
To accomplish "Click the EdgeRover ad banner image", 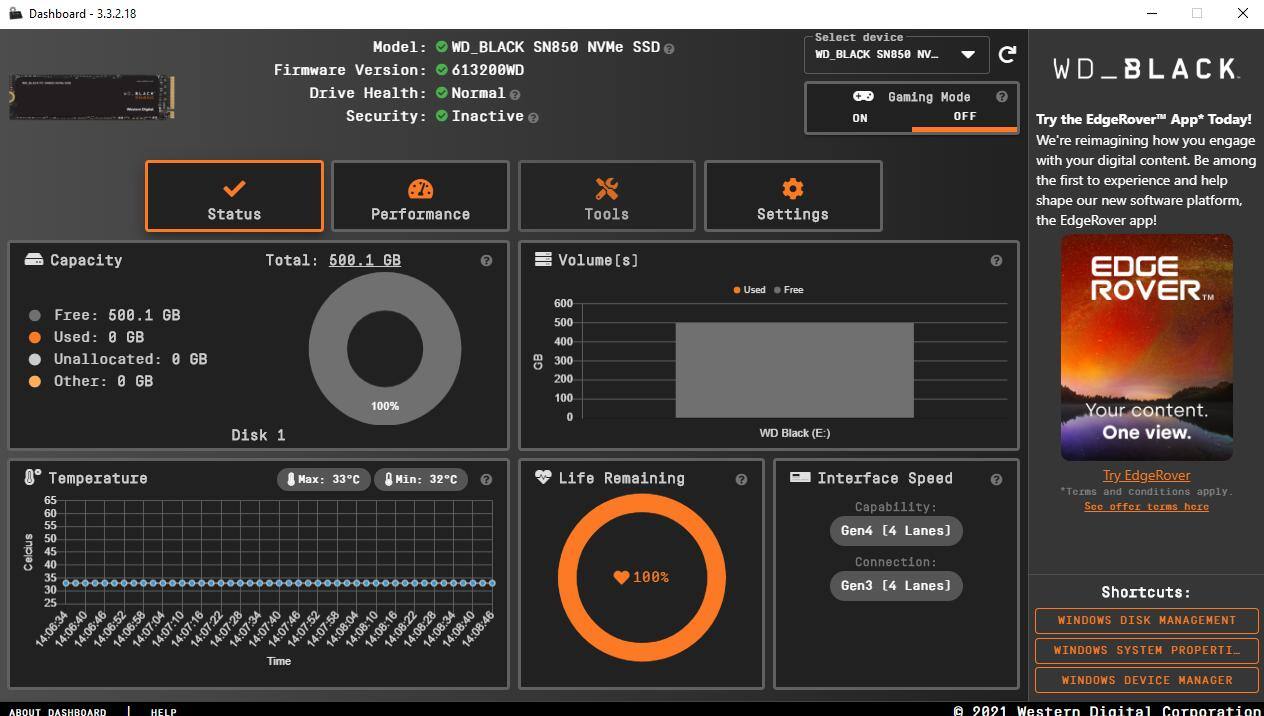I will click(1146, 347).
